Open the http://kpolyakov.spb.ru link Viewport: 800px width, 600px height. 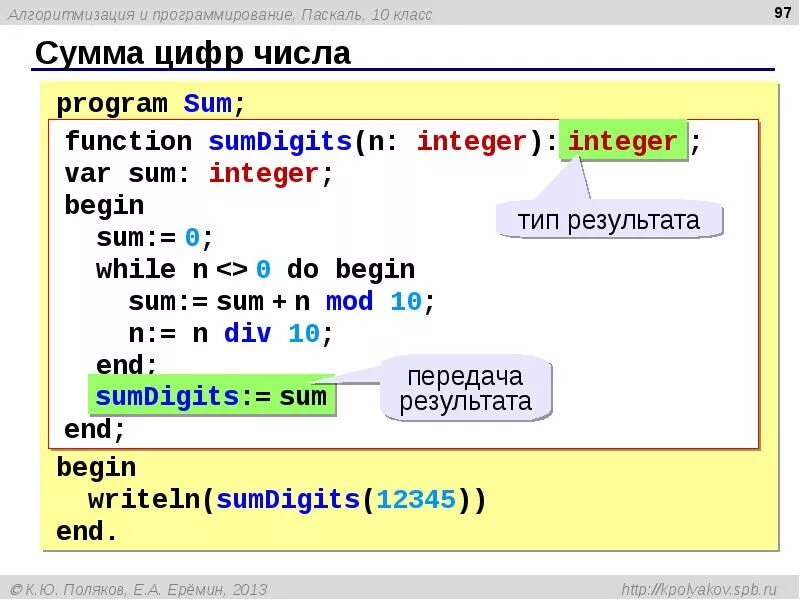click(699, 589)
